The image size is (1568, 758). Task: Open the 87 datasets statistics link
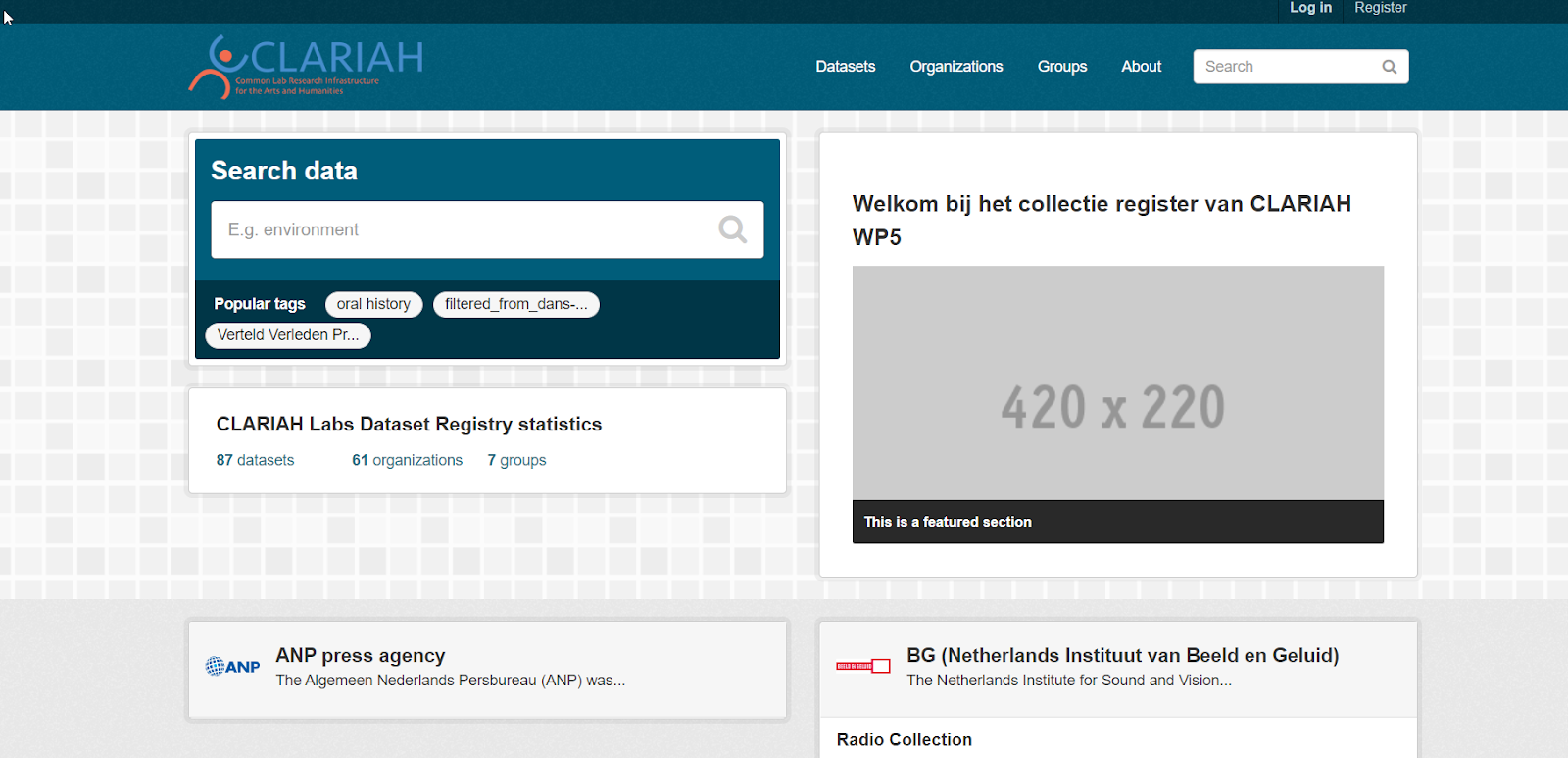pyautogui.click(x=255, y=460)
